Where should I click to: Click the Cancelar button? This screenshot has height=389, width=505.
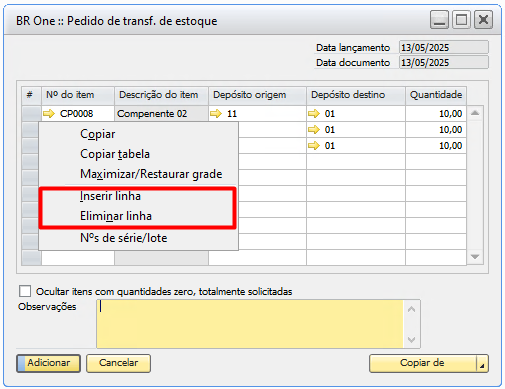pyautogui.click(x=118, y=363)
